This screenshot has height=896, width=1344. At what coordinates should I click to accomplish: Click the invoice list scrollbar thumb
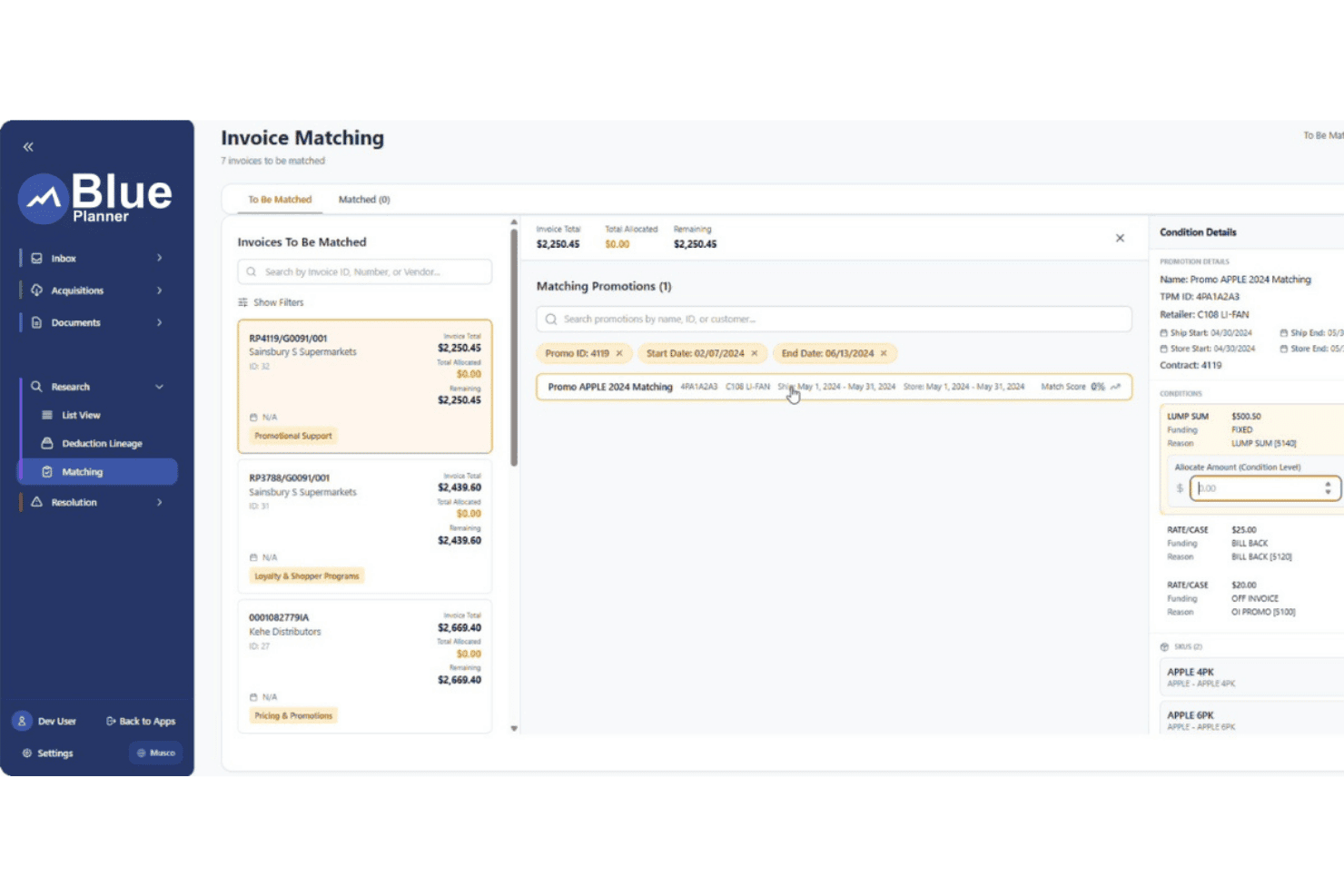(x=514, y=348)
